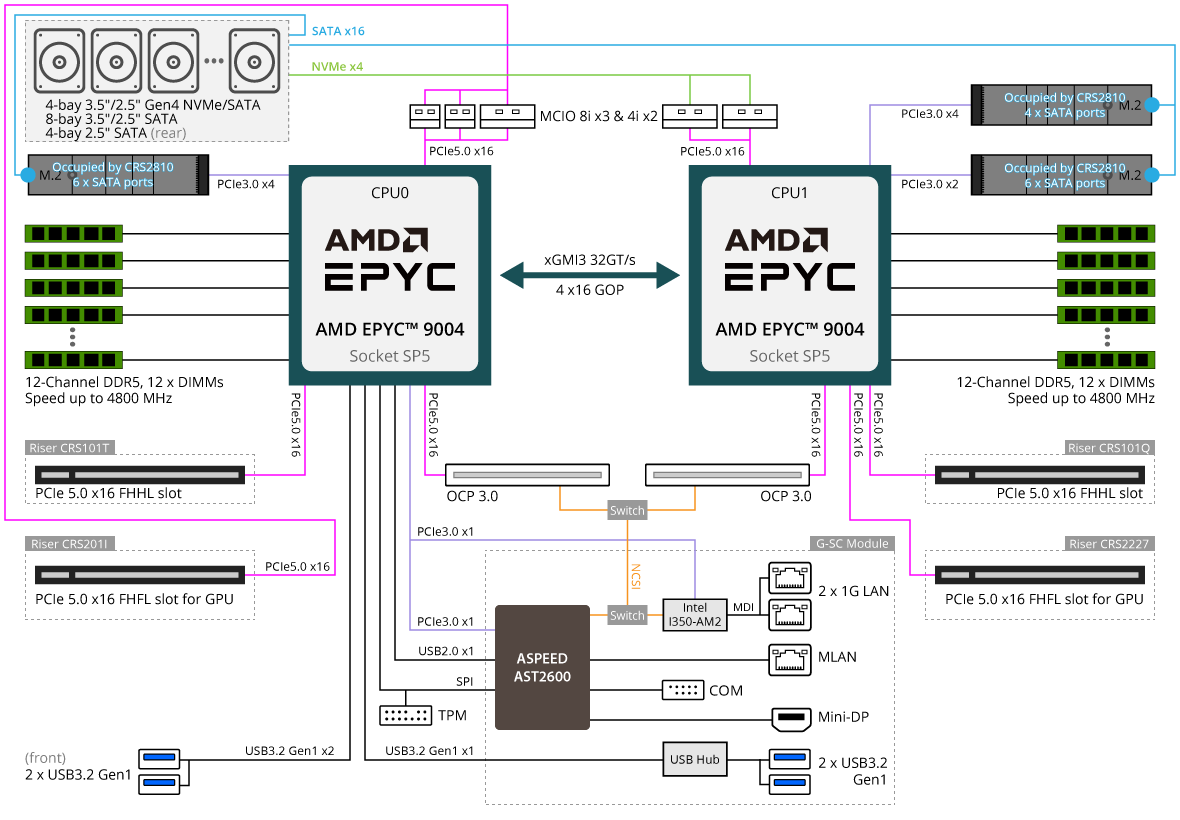Click the Riser CRS201I PCIe slot graphic

[140, 576]
